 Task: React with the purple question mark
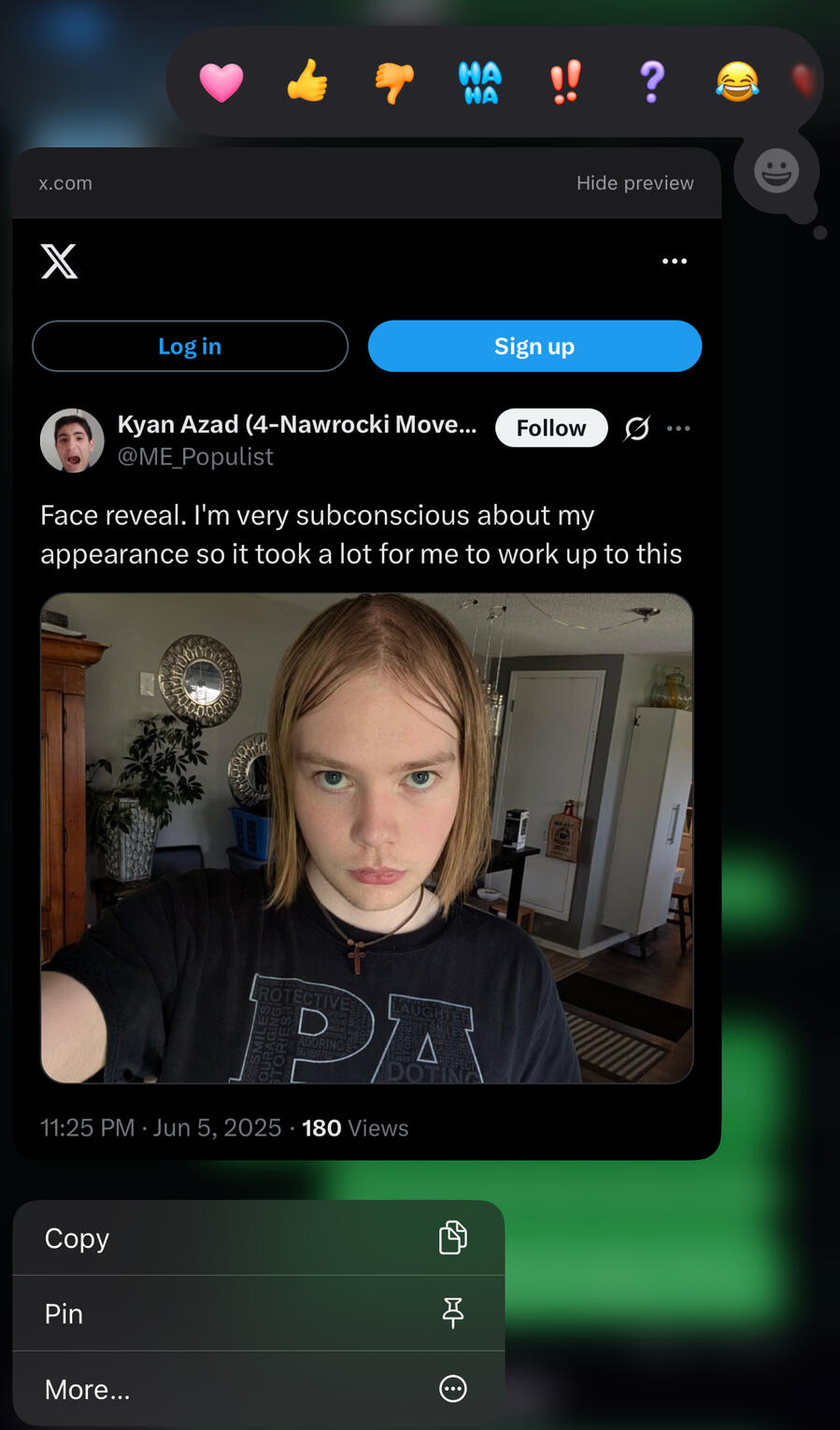(x=652, y=81)
